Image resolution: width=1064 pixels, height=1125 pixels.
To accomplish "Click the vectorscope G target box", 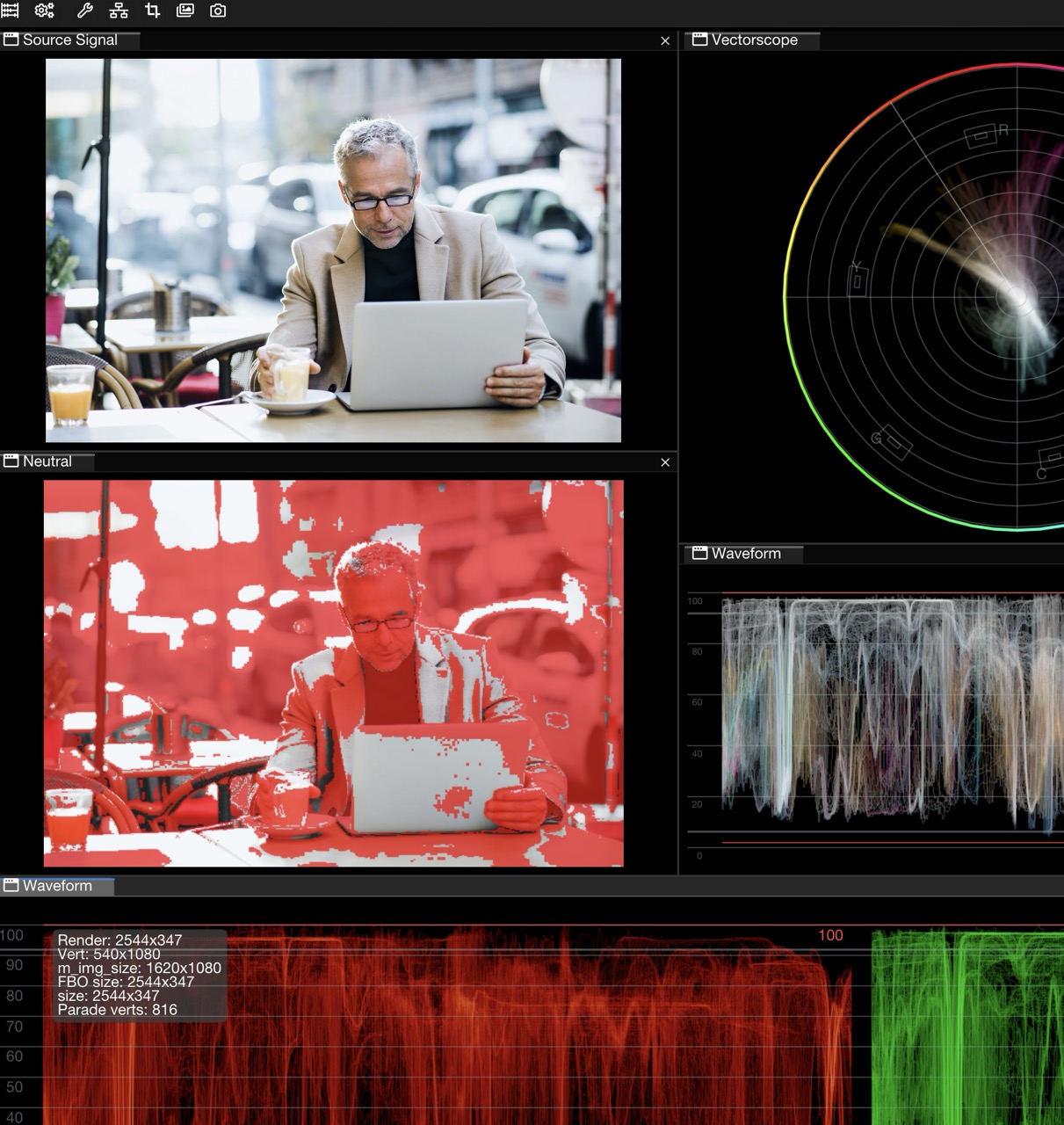I will coord(894,443).
